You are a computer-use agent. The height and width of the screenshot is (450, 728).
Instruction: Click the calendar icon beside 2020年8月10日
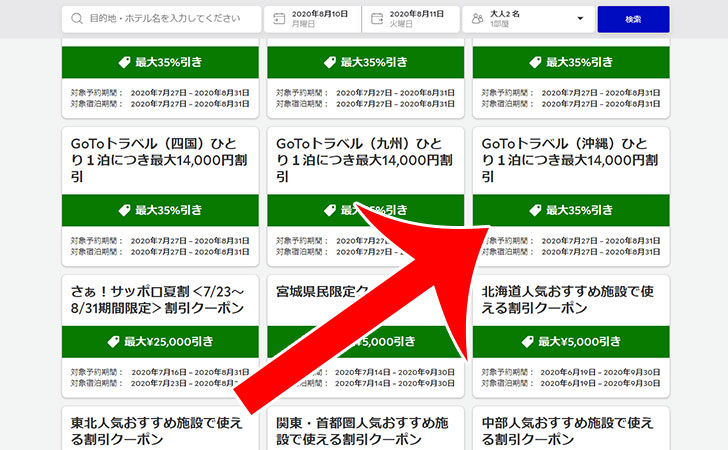(279, 19)
